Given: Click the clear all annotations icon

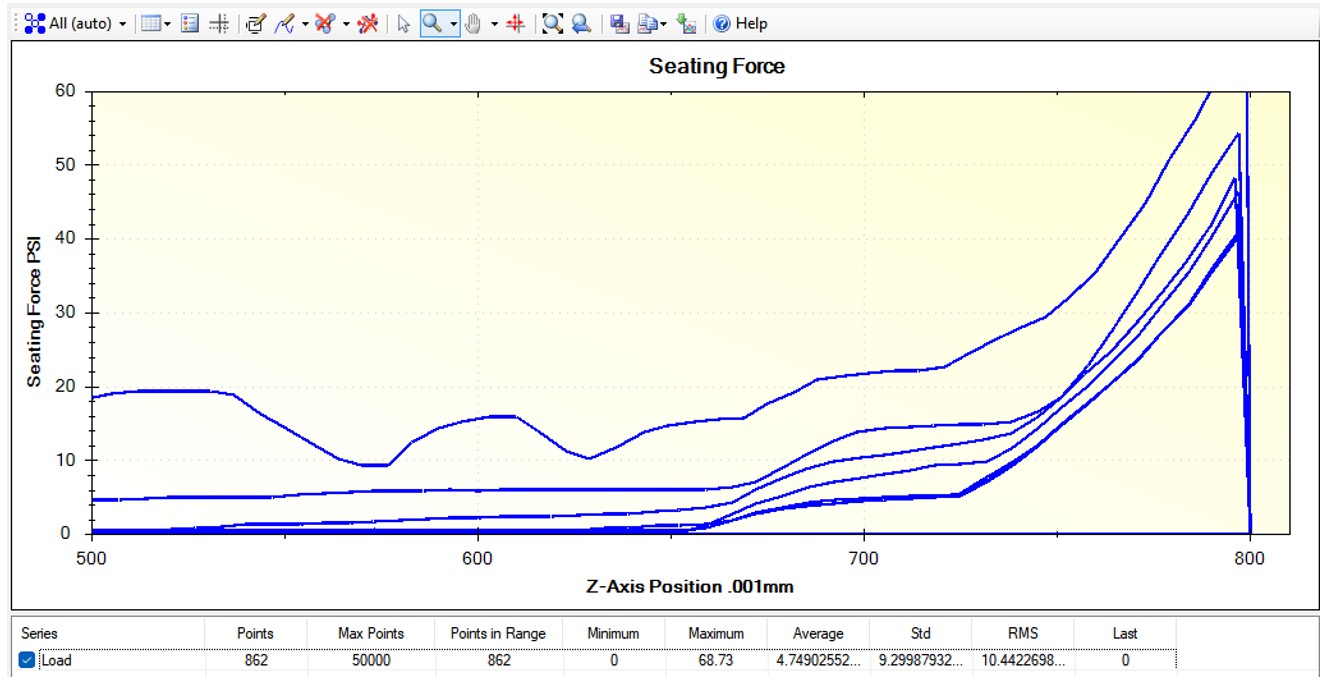Looking at the screenshot, I should pos(368,23).
